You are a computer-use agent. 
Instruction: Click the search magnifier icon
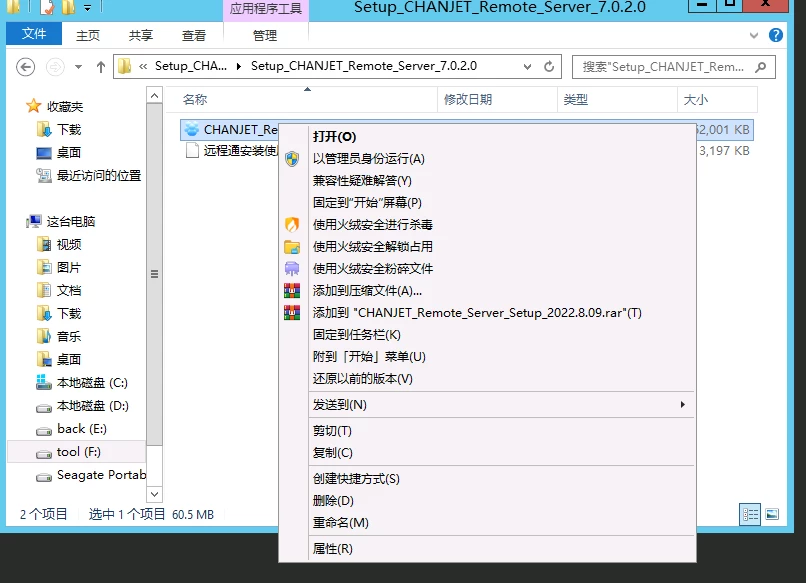pos(761,67)
